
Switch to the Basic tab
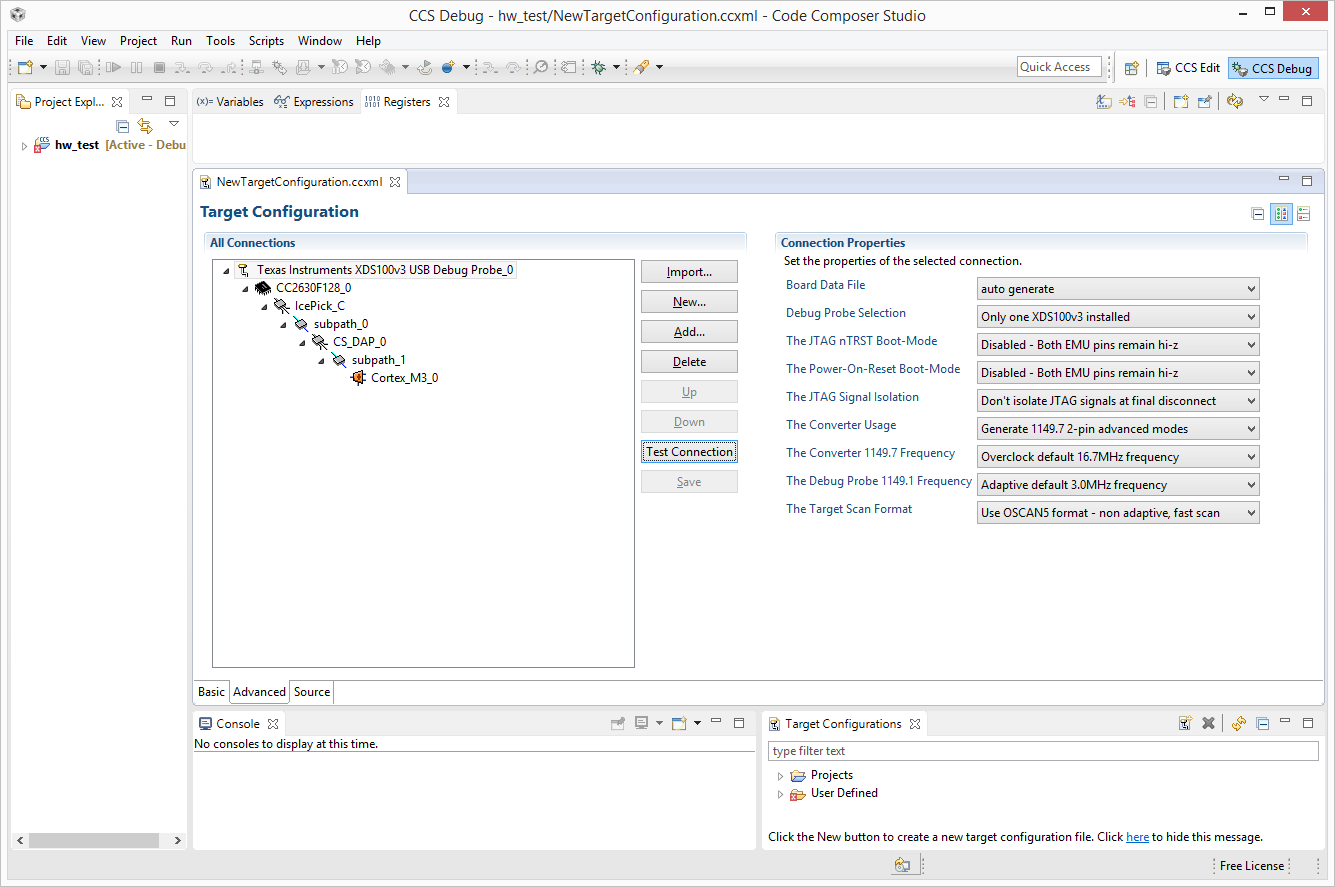pos(211,692)
